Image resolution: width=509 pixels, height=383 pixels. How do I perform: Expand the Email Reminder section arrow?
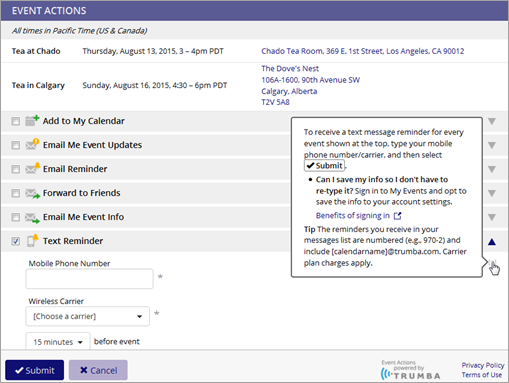(x=492, y=169)
